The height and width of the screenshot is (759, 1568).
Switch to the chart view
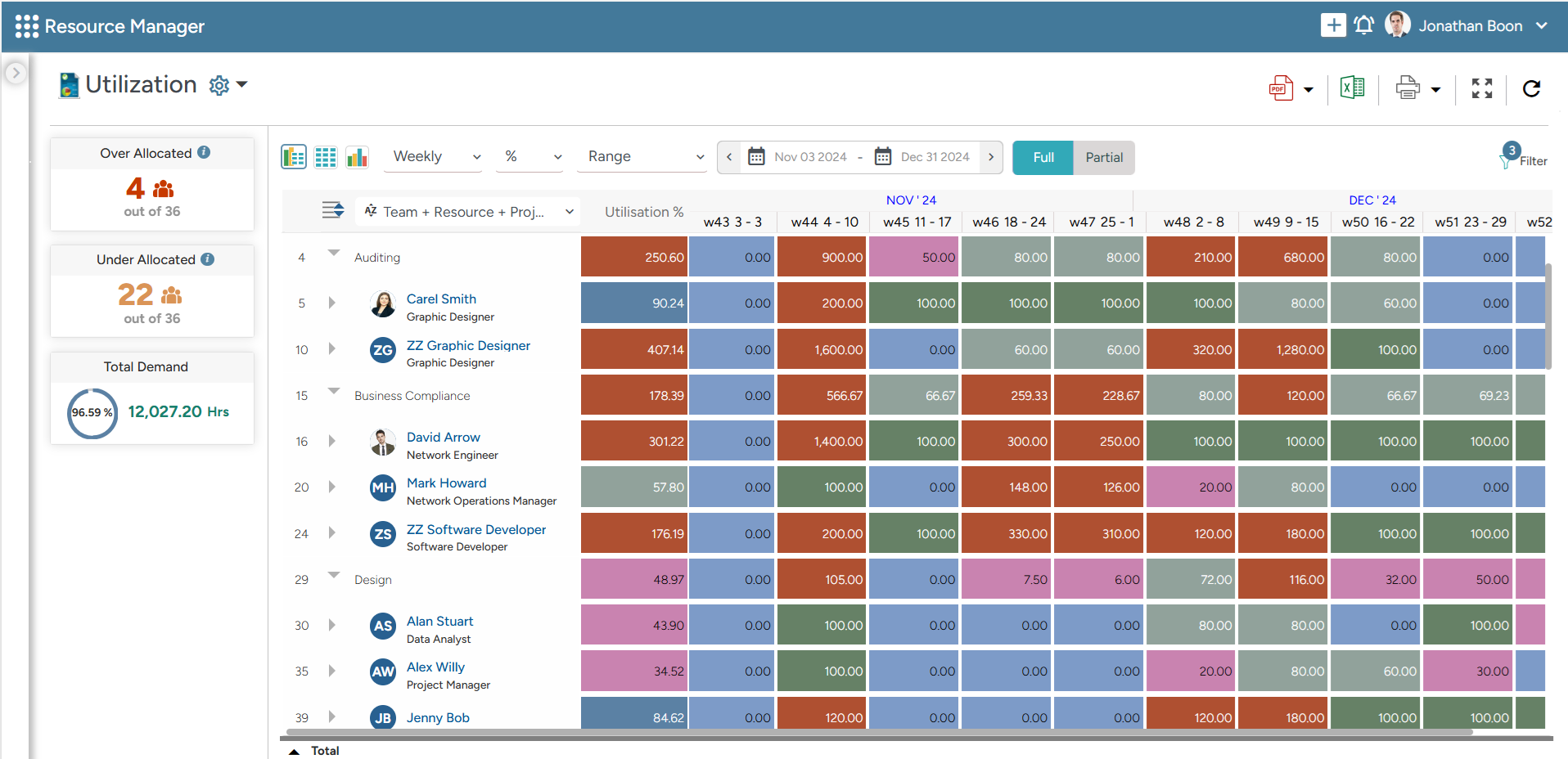357,156
